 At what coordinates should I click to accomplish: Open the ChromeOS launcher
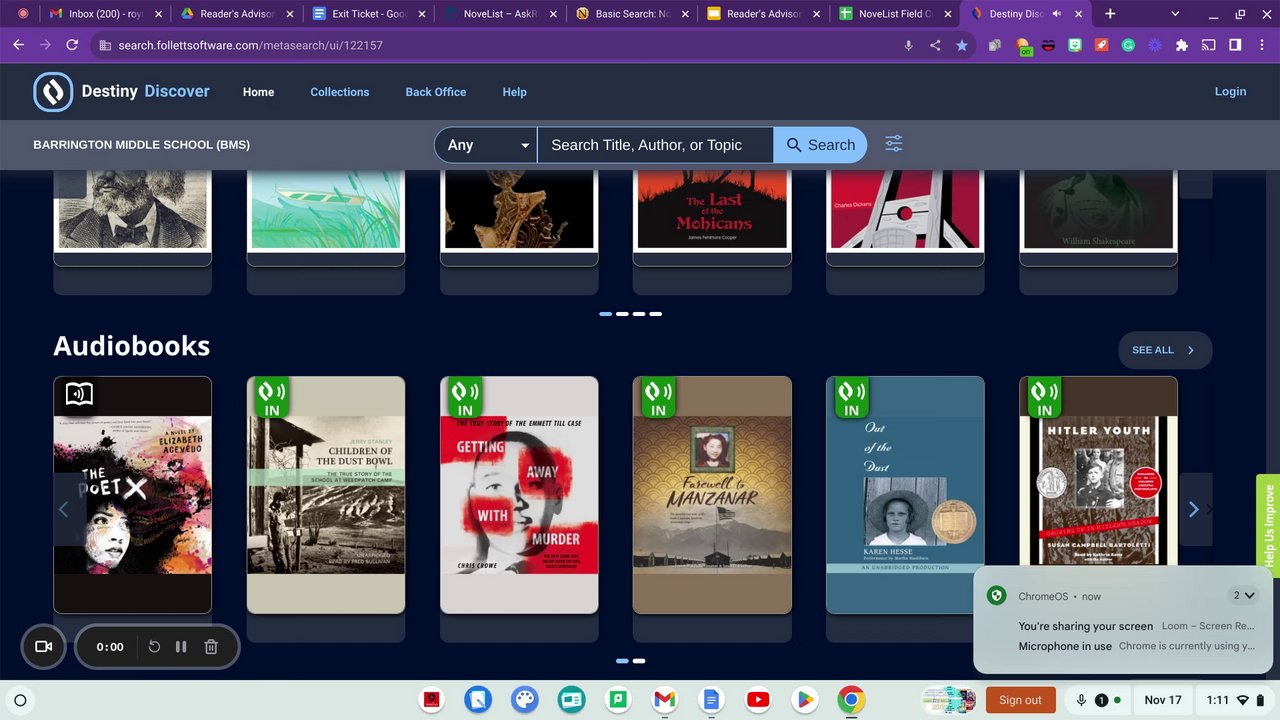coord(20,700)
